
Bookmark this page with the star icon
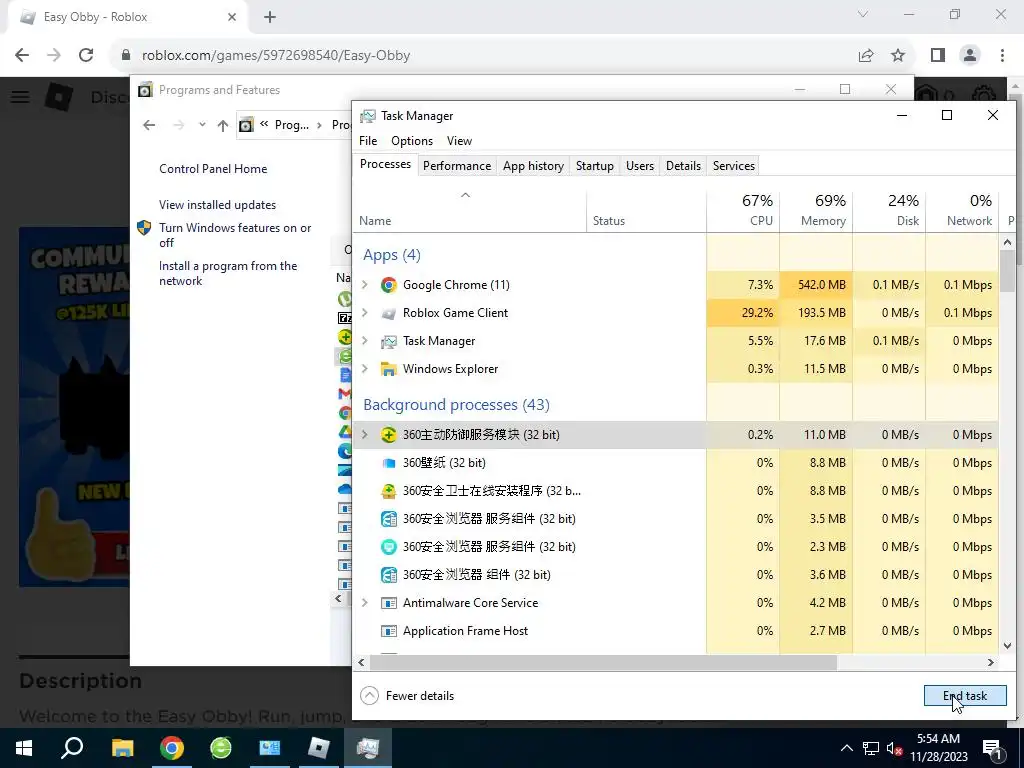898,56
